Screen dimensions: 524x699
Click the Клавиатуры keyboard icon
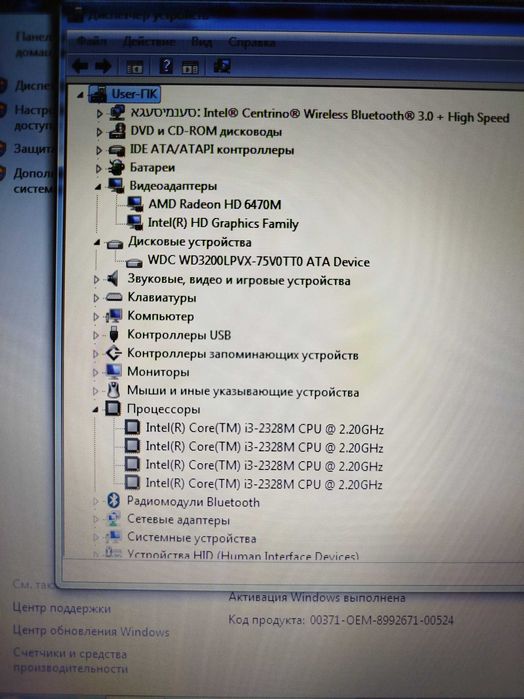pos(114,297)
